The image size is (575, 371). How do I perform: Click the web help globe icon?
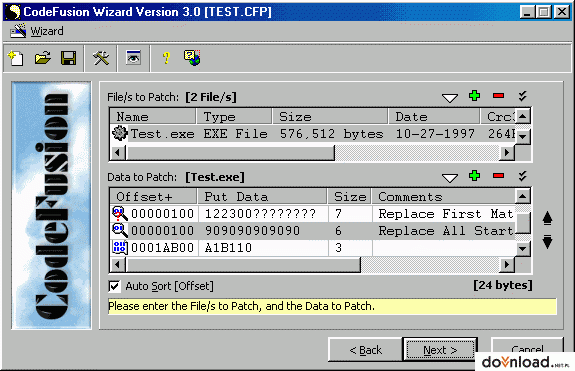click(193, 58)
